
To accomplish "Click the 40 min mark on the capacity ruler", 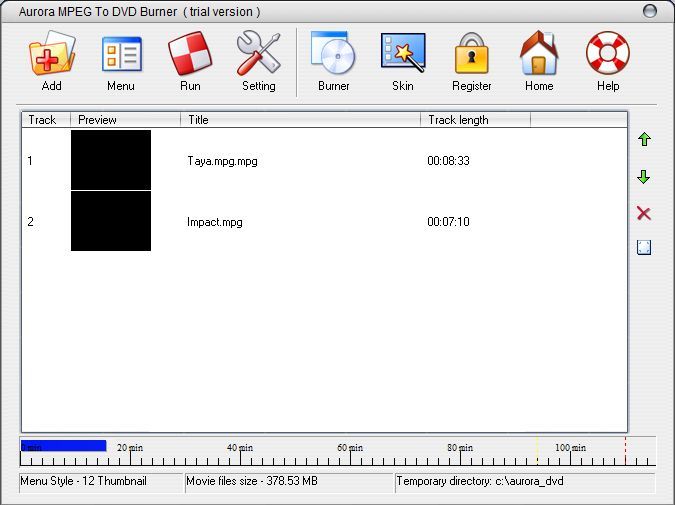I will [x=240, y=448].
